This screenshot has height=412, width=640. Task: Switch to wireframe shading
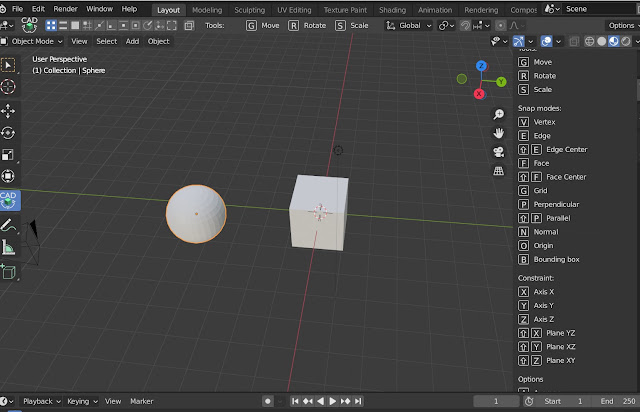pyautogui.click(x=589, y=41)
